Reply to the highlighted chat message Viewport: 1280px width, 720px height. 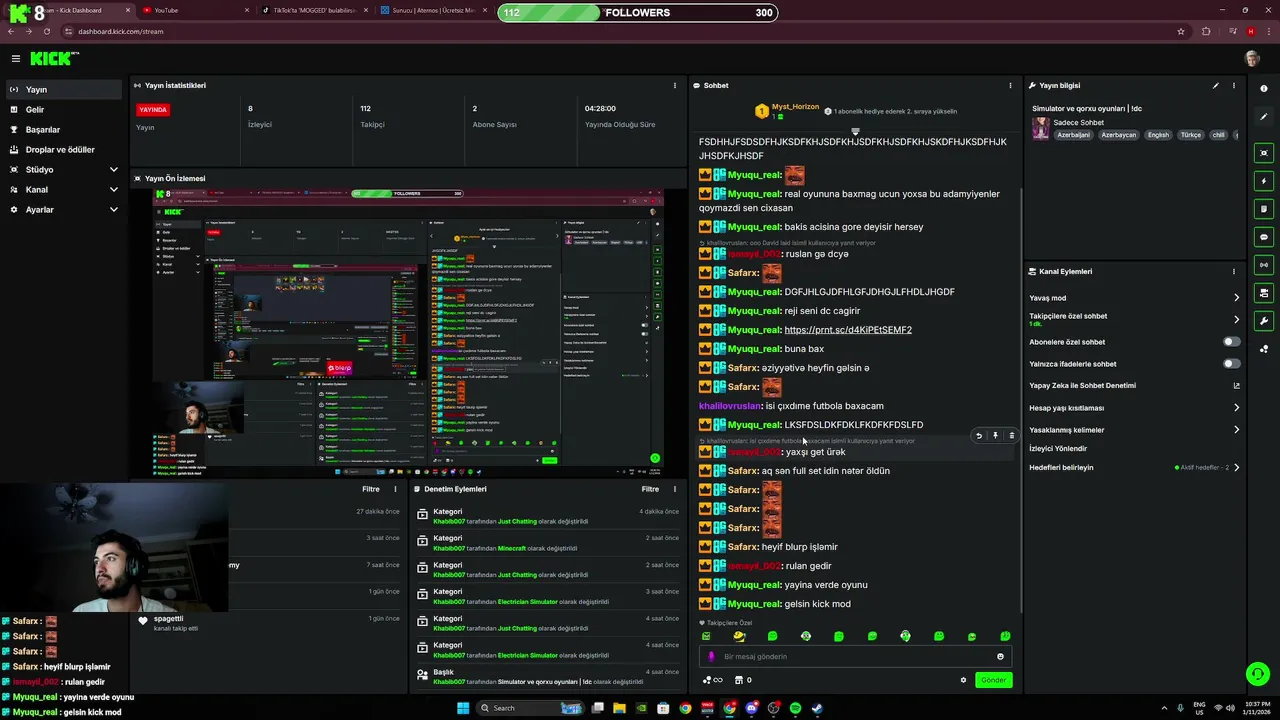pos(979,436)
